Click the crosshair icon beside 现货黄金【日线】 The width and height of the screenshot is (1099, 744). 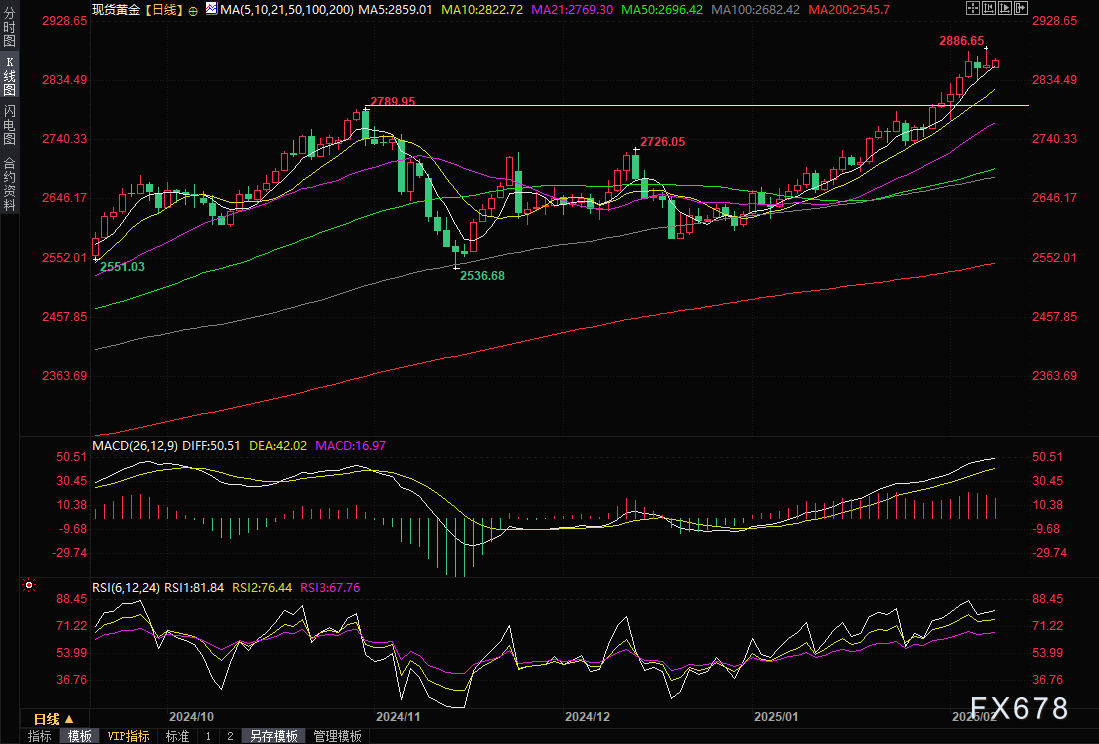pyautogui.click(x=193, y=8)
